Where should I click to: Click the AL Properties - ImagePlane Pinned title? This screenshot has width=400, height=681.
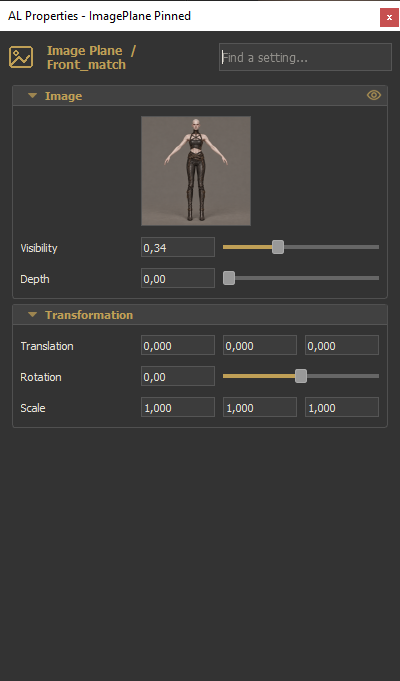pos(99,16)
